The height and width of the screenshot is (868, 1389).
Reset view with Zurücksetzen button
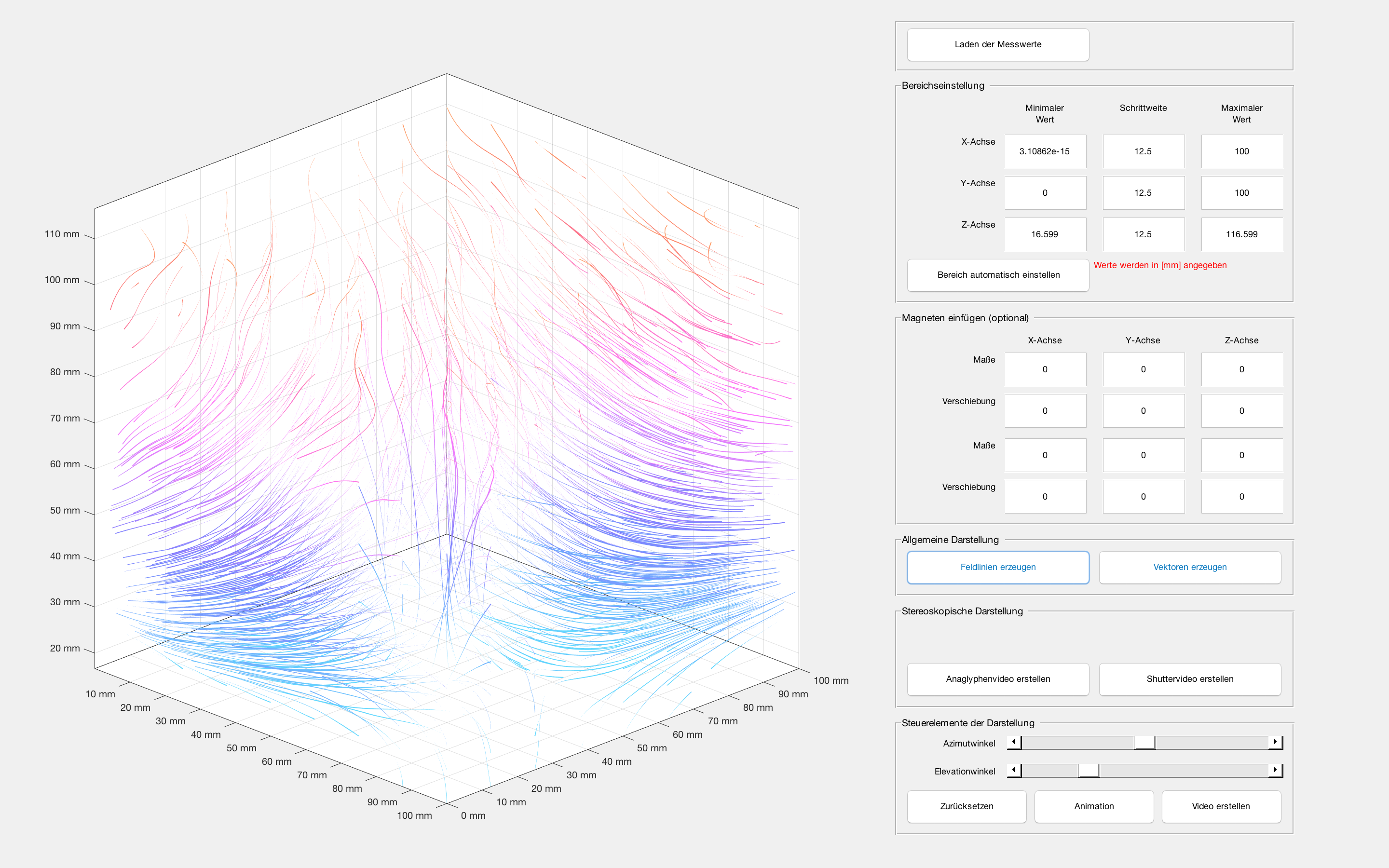(966, 807)
